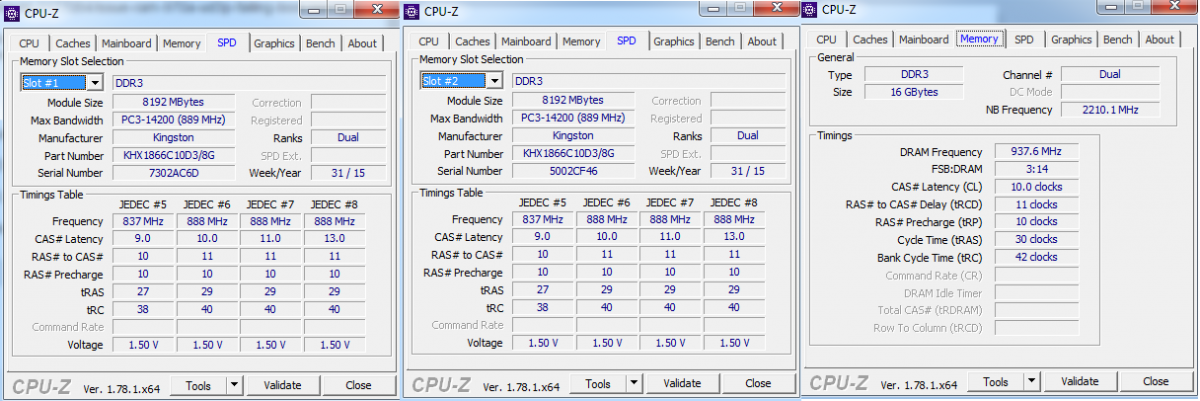
Task: Expand the Tools arrow in the Memory window
Action: 1031,381
